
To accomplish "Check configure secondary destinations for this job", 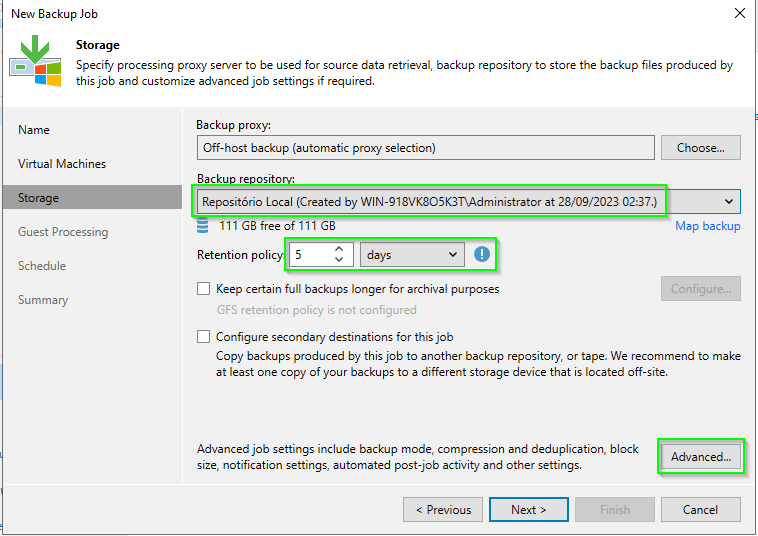I will coord(204,336).
